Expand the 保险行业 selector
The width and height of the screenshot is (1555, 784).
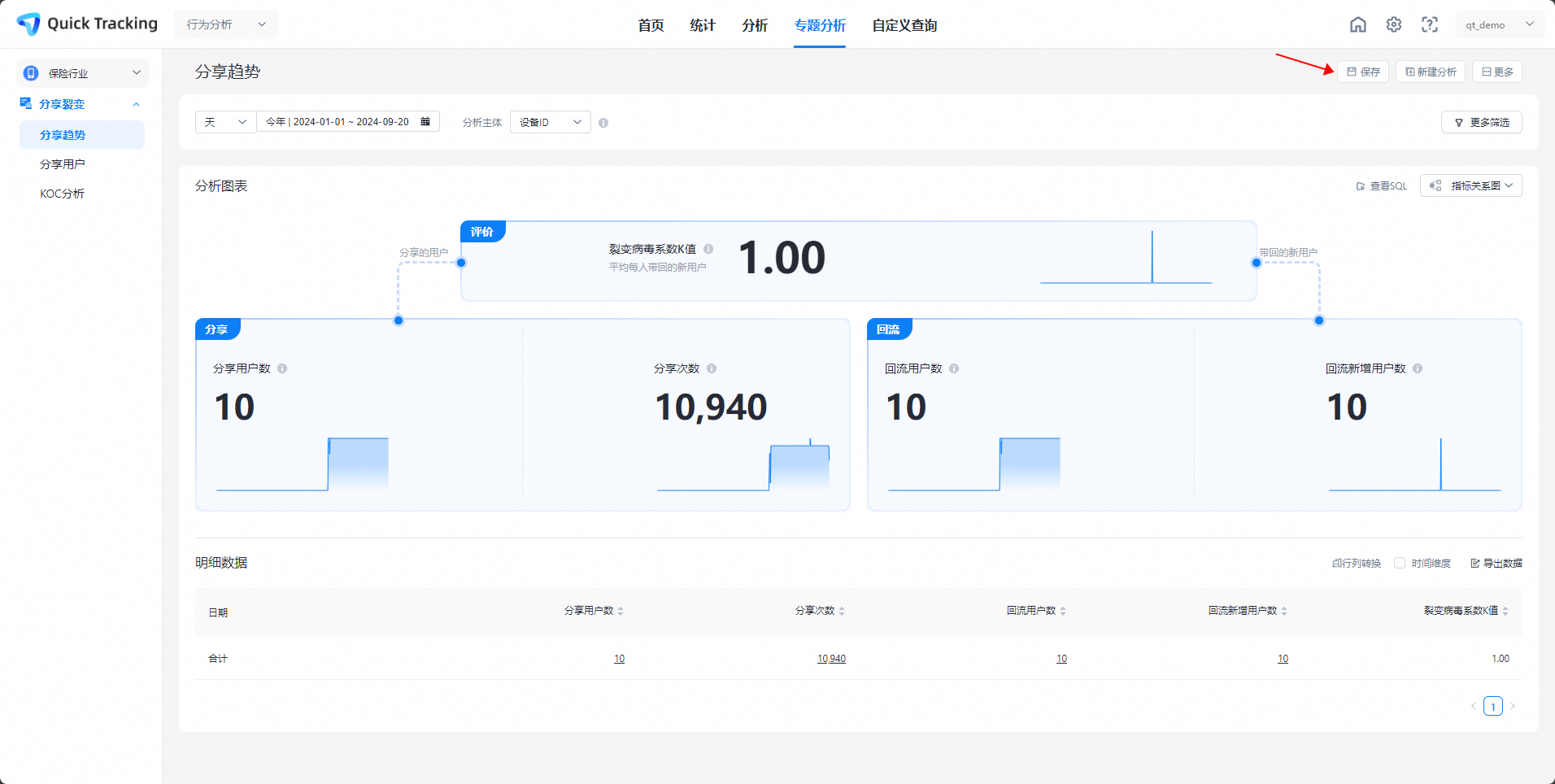83,73
